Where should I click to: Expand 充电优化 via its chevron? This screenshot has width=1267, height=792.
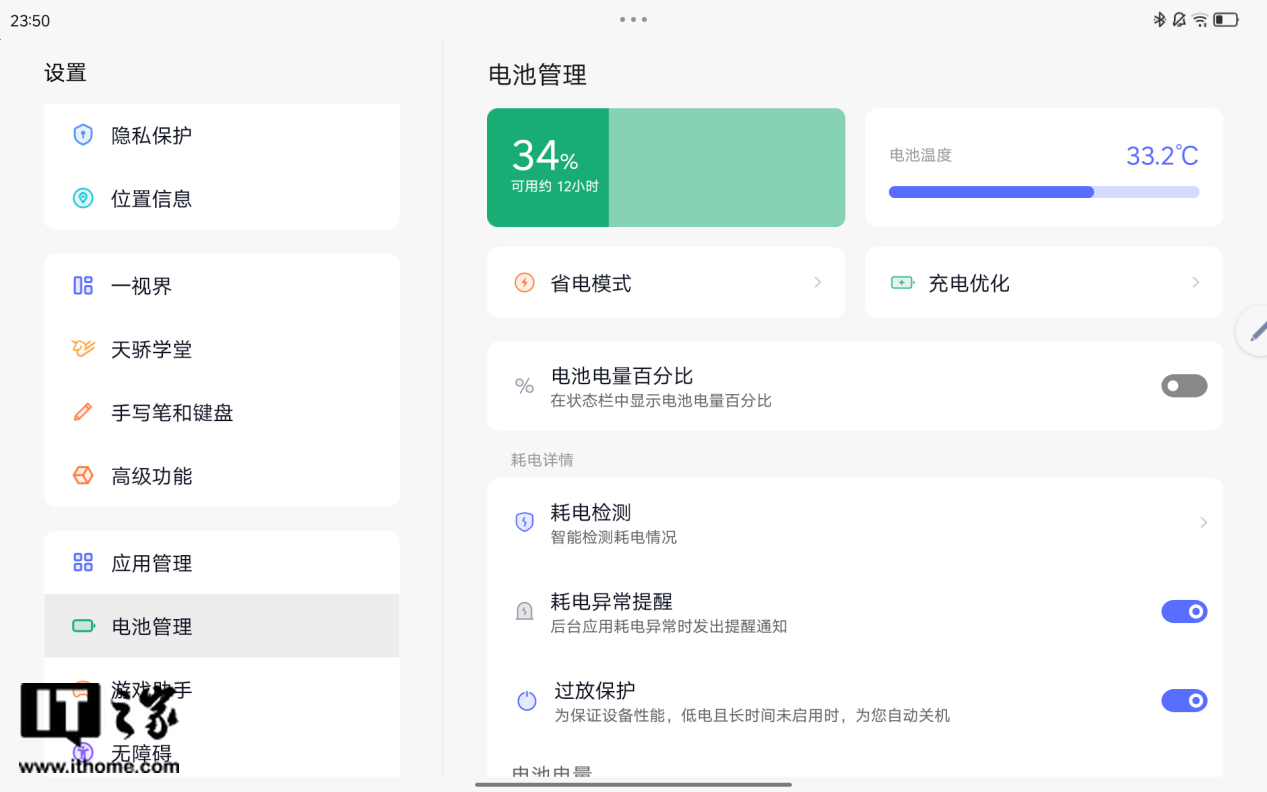[1196, 283]
